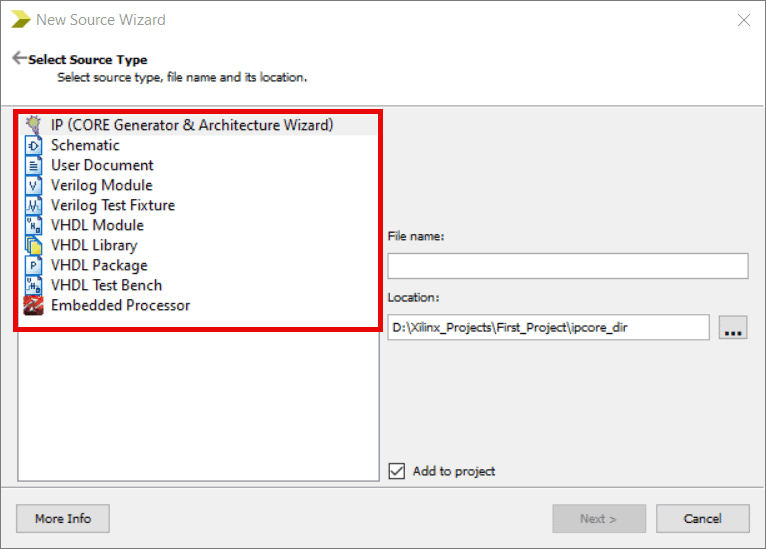Select "Verilog Test Fixture" entry
The height and width of the screenshot is (549, 766).
(x=113, y=205)
